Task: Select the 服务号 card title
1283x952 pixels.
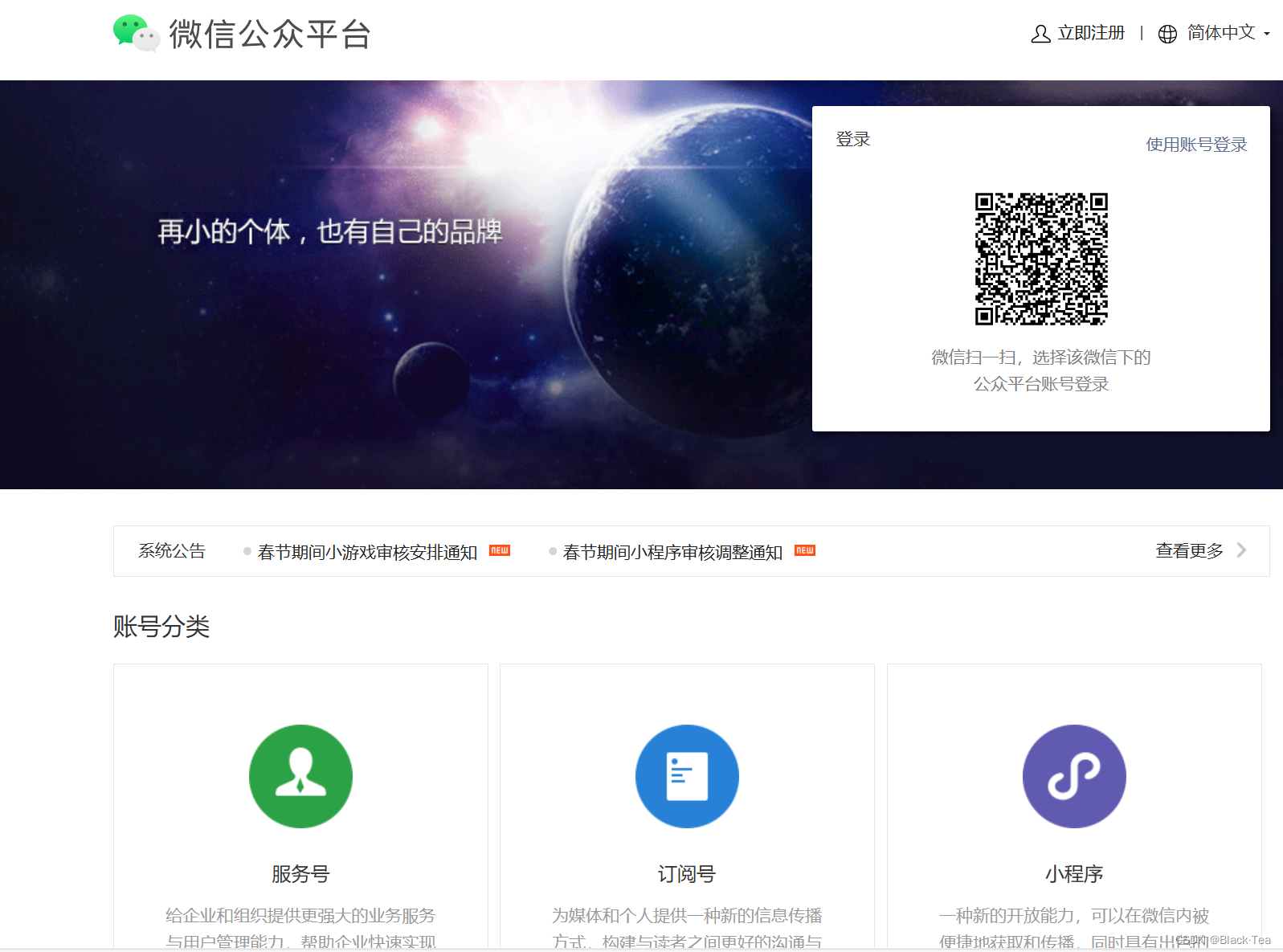Action: tap(300, 874)
